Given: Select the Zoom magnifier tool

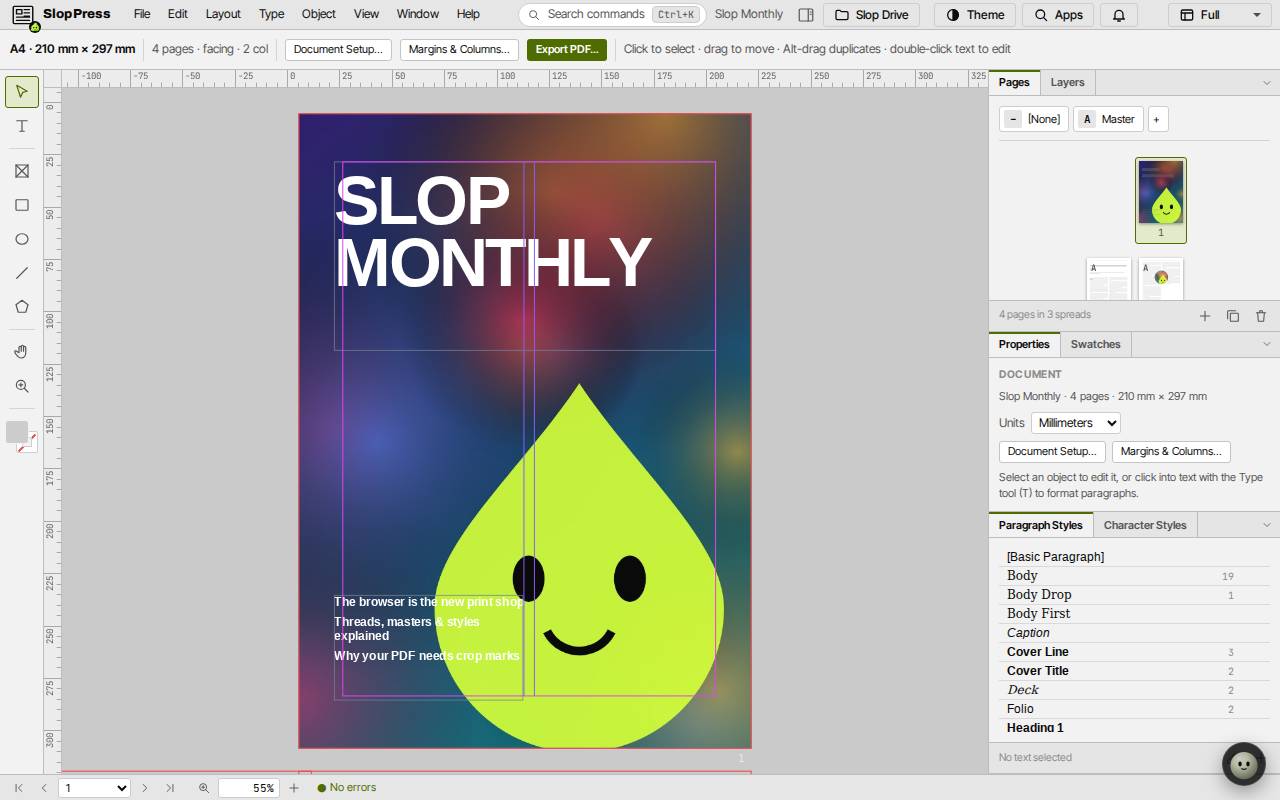Looking at the screenshot, I should (22, 386).
